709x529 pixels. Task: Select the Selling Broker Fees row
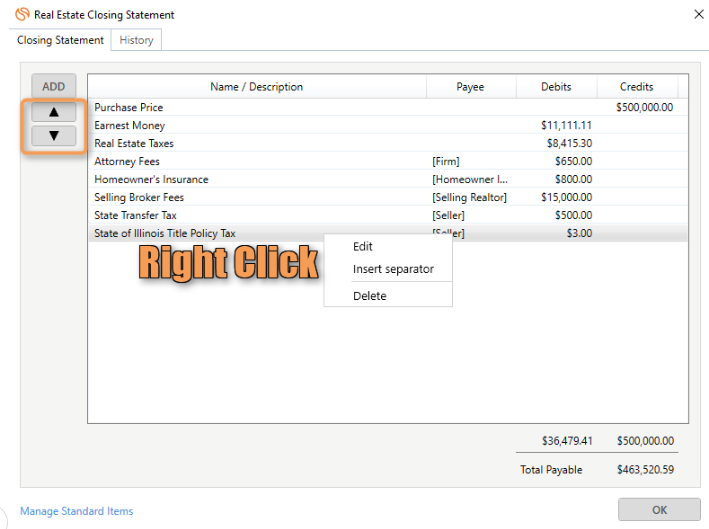coord(139,198)
